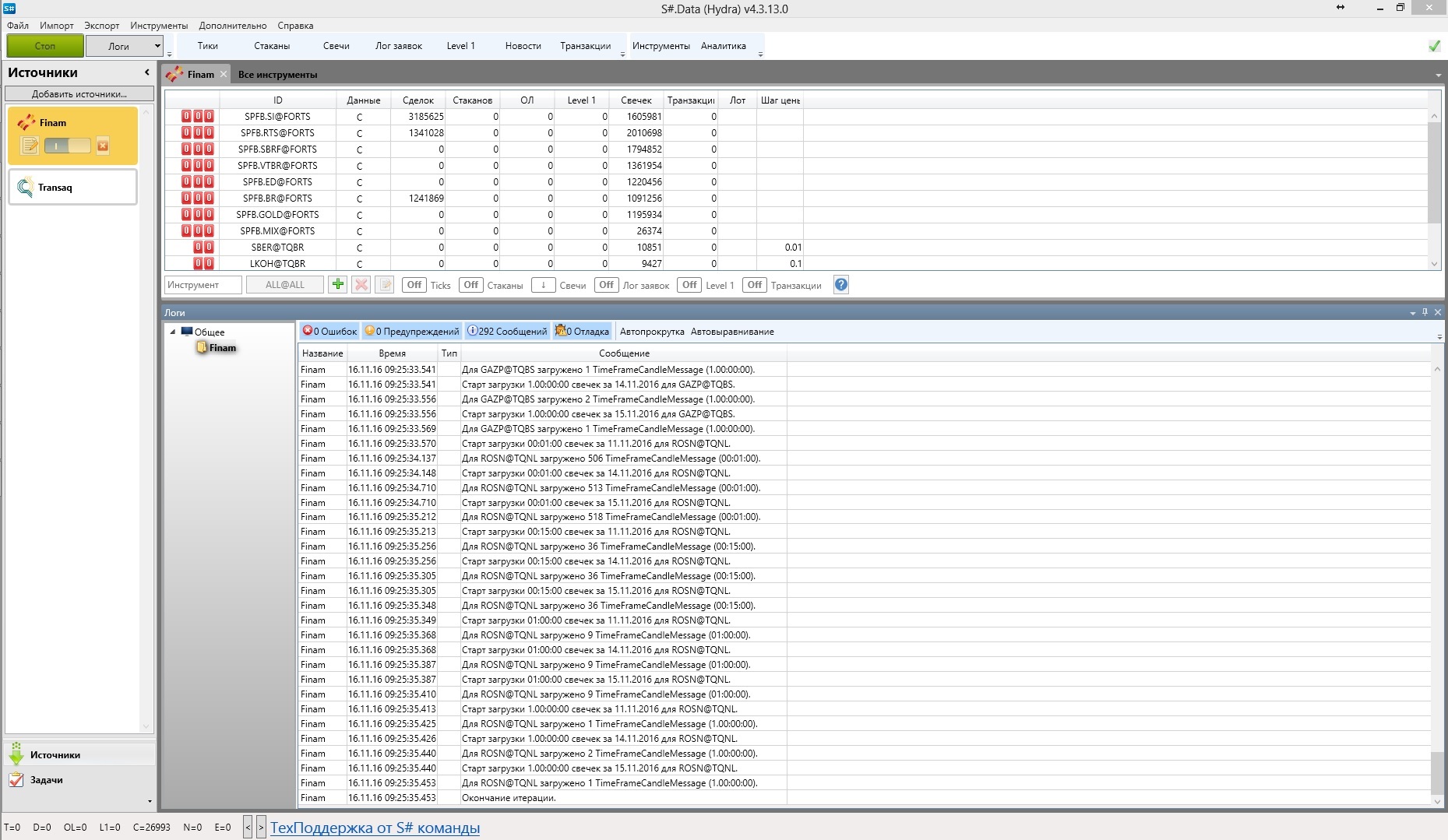Click the Инструмент search input field
The image size is (1448, 840).
click(x=203, y=285)
